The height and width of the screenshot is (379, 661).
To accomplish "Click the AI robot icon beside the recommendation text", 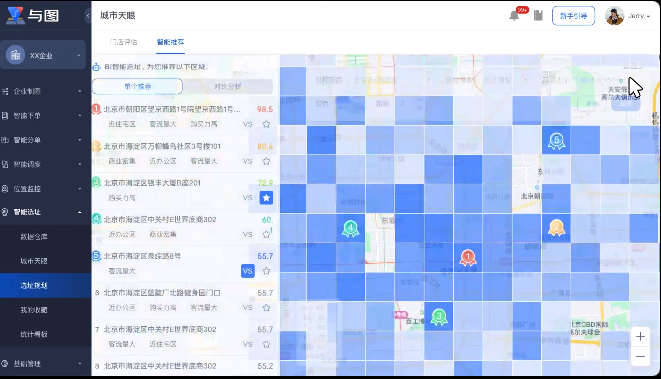I will (96, 67).
